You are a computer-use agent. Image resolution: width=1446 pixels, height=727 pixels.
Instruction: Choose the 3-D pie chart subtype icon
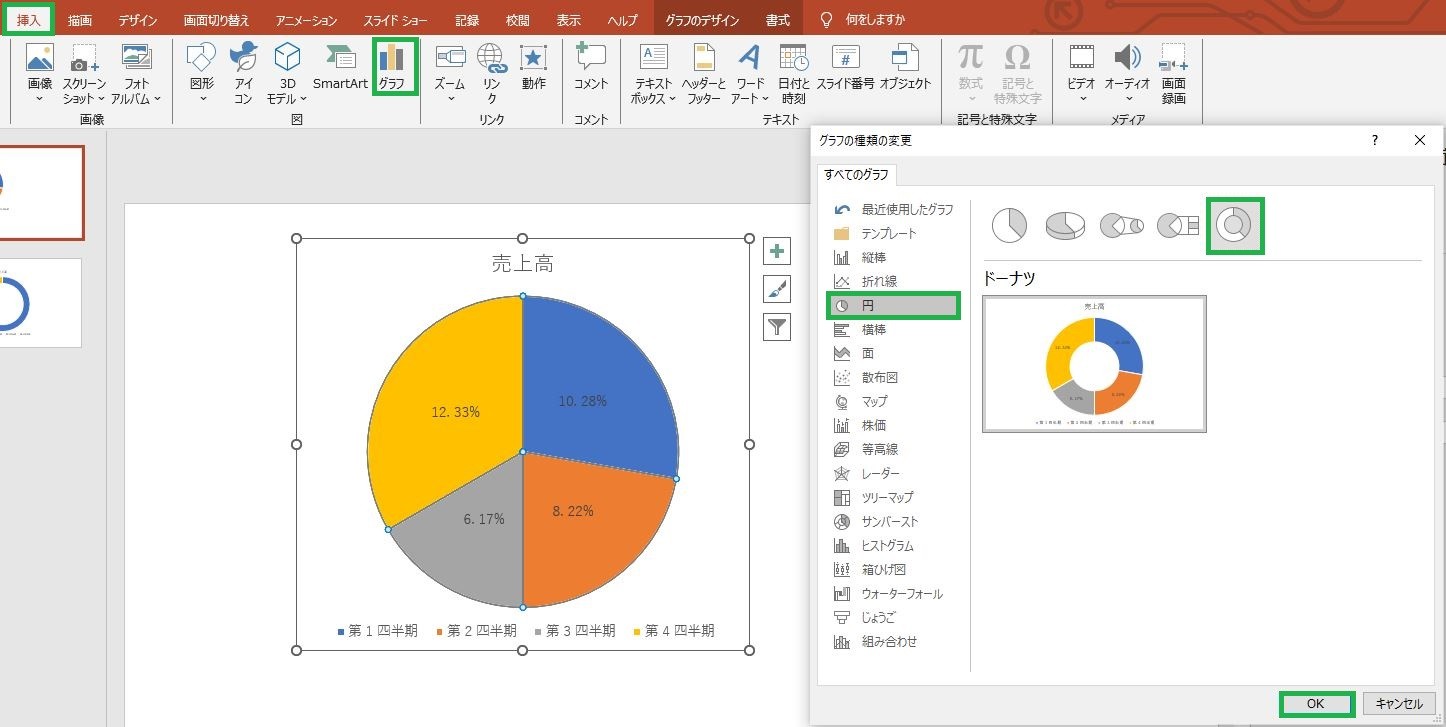click(x=1066, y=225)
